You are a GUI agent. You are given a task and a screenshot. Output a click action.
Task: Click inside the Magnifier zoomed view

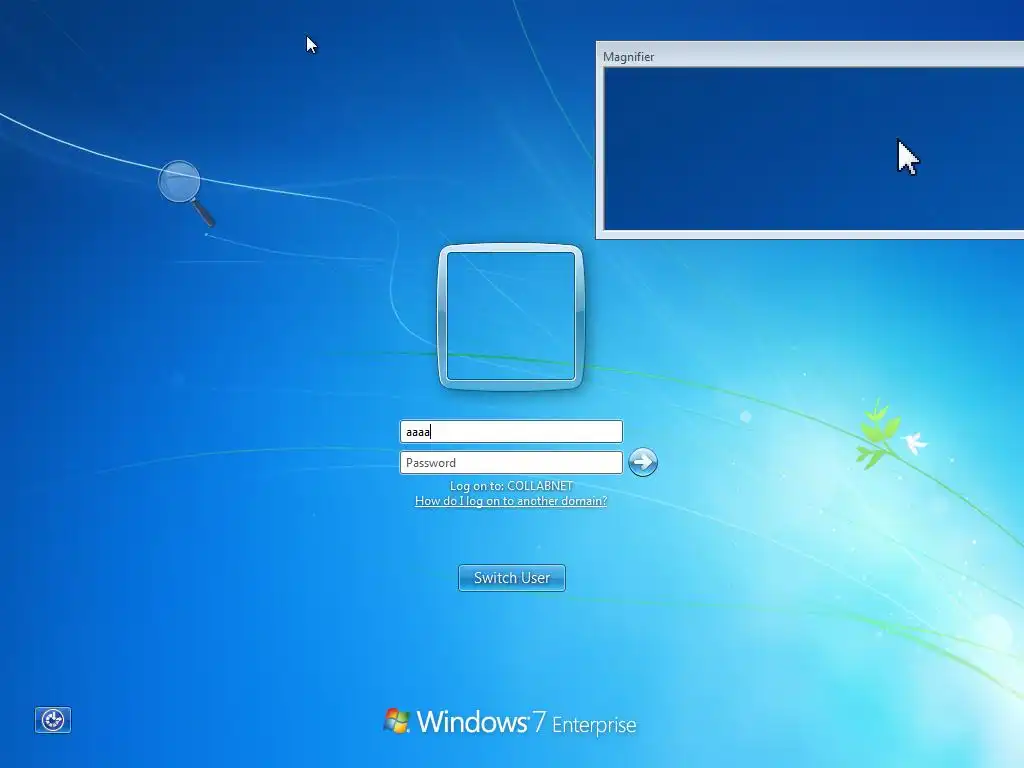pyautogui.click(x=814, y=149)
